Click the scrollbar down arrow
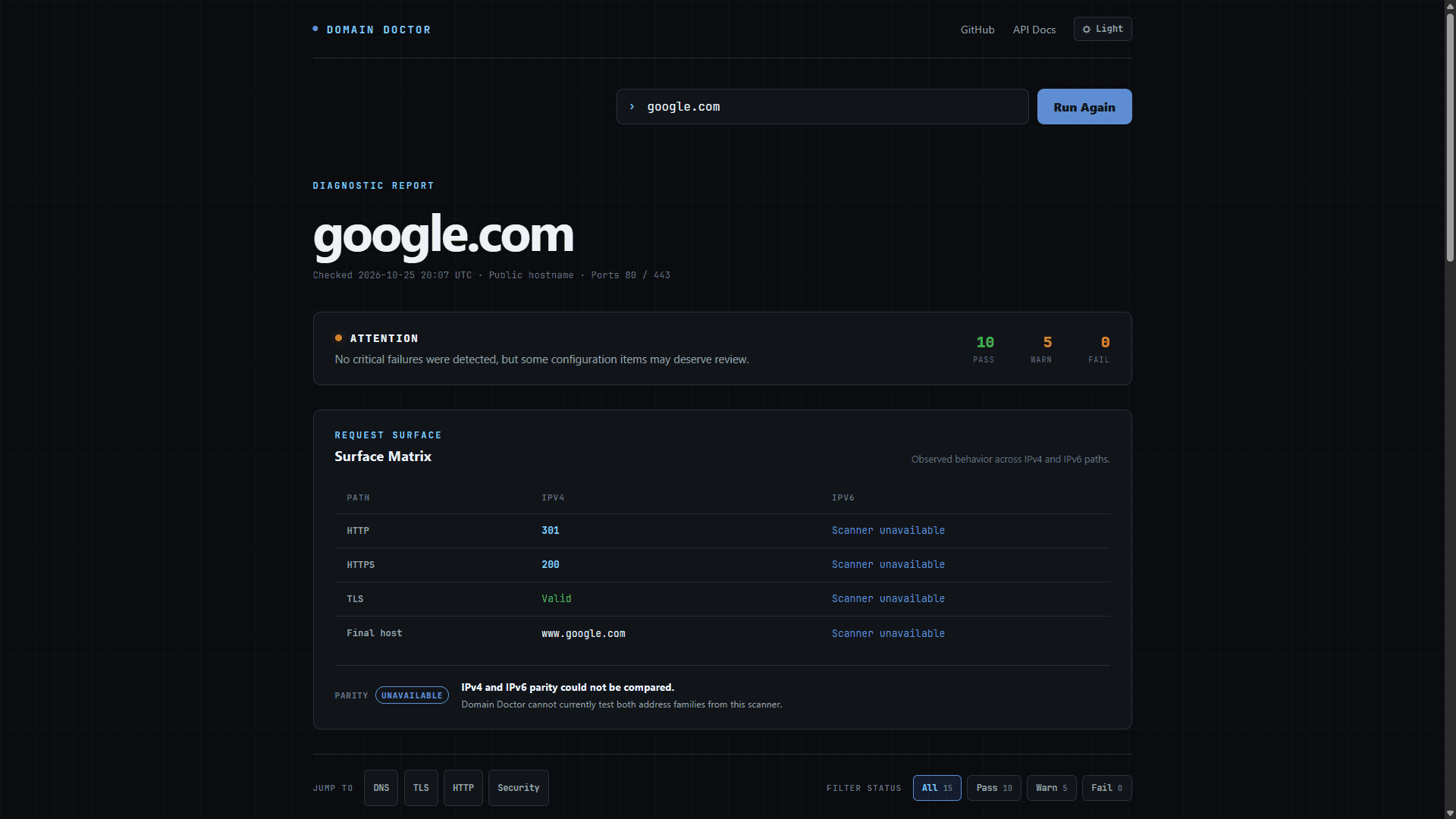This screenshot has height=819, width=1456. 1450,813
